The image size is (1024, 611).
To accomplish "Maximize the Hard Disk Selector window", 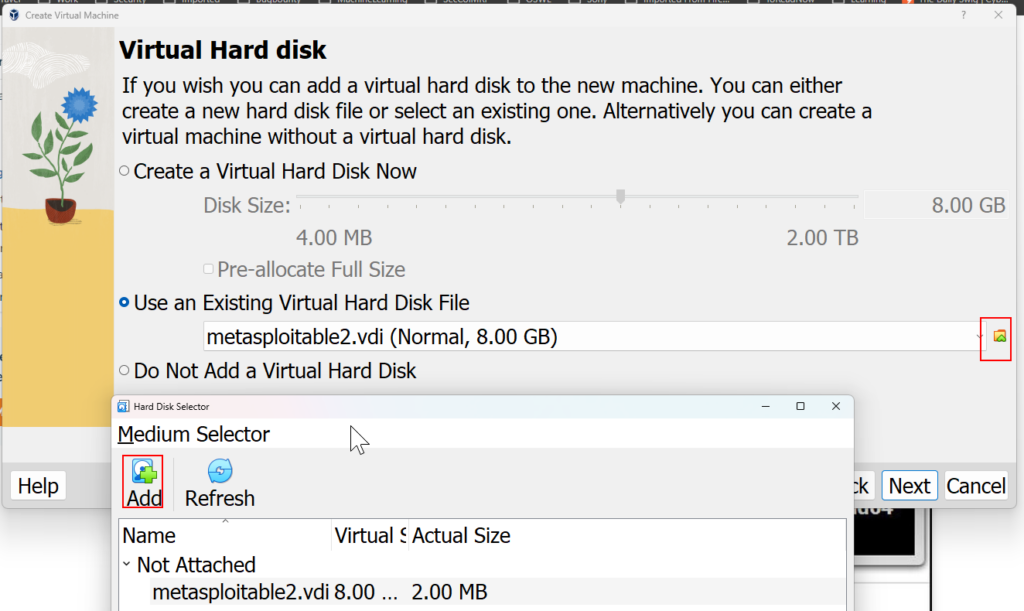I will coord(800,406).
